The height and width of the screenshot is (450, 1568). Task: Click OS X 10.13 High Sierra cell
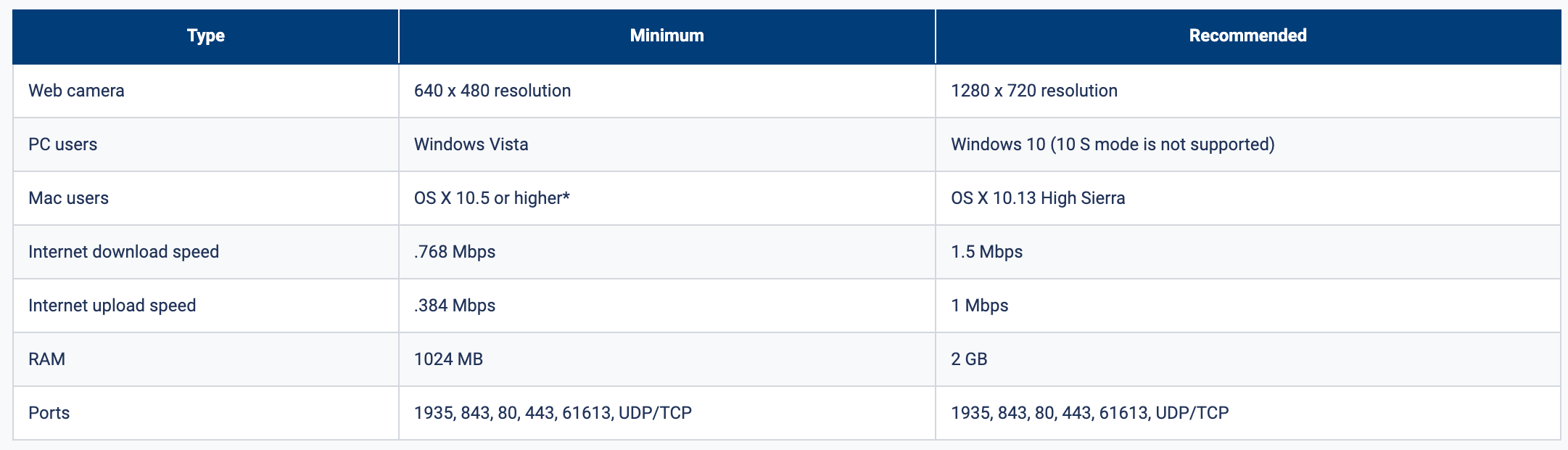tap(1037, 198)
